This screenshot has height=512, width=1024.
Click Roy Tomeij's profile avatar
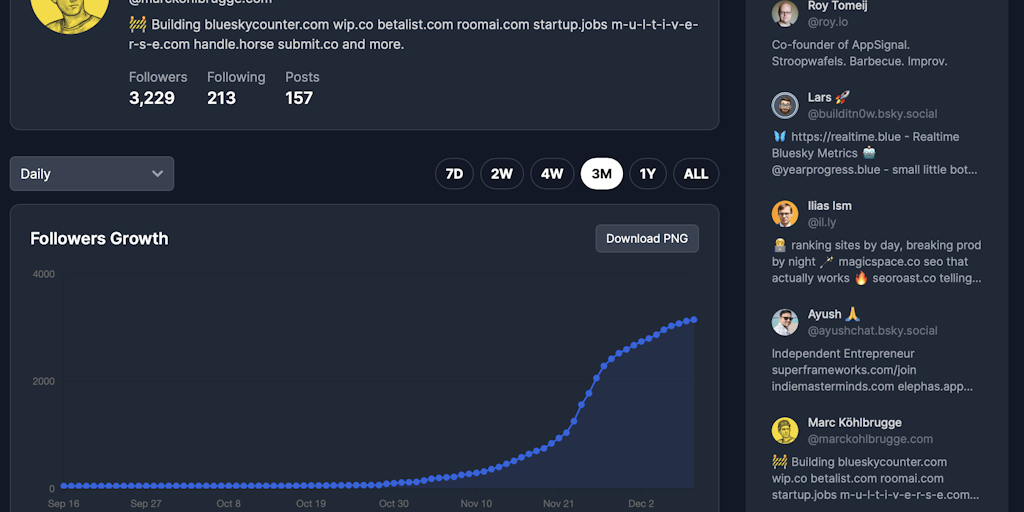pos(785,13)
